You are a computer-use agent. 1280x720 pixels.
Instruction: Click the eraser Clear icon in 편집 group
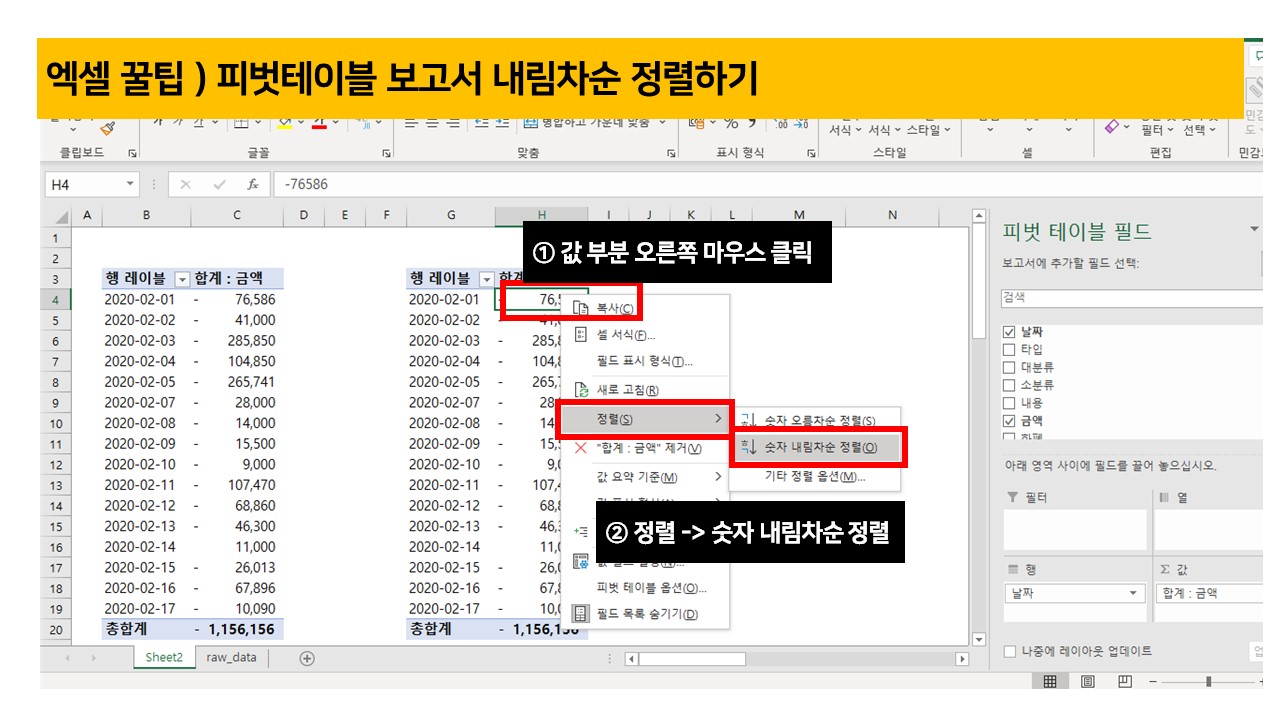[1112, 128]
